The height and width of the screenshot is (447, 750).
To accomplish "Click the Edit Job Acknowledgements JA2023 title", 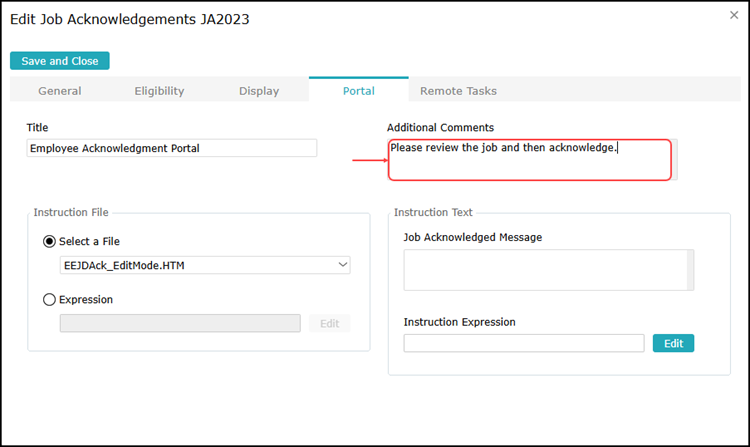I will click(130, 19).
